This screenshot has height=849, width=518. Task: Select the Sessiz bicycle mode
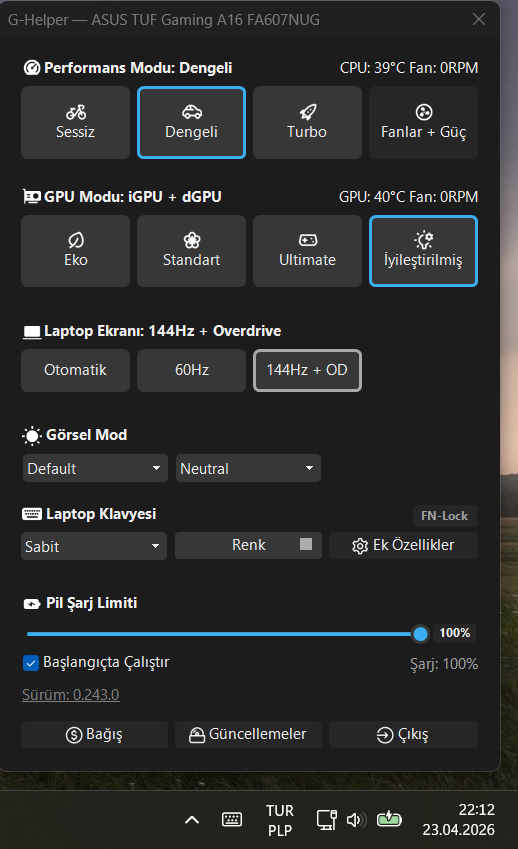pos(75,122)
